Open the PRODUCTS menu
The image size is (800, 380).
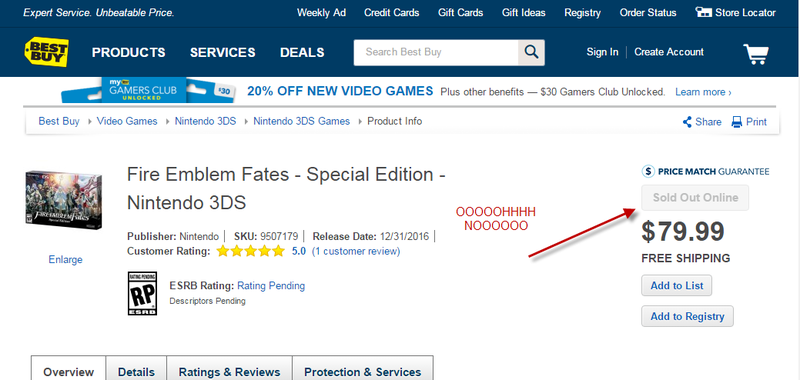click(x=129, y=53)
